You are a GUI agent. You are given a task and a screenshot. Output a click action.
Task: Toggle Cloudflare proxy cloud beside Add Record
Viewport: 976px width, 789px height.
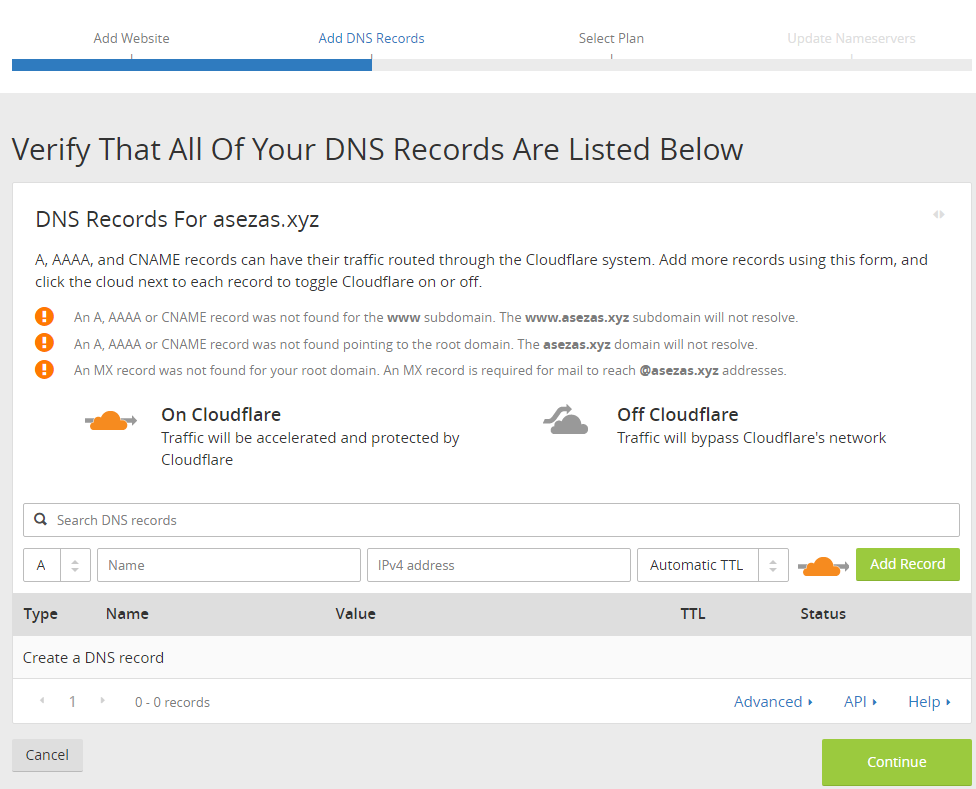point(821,566)
